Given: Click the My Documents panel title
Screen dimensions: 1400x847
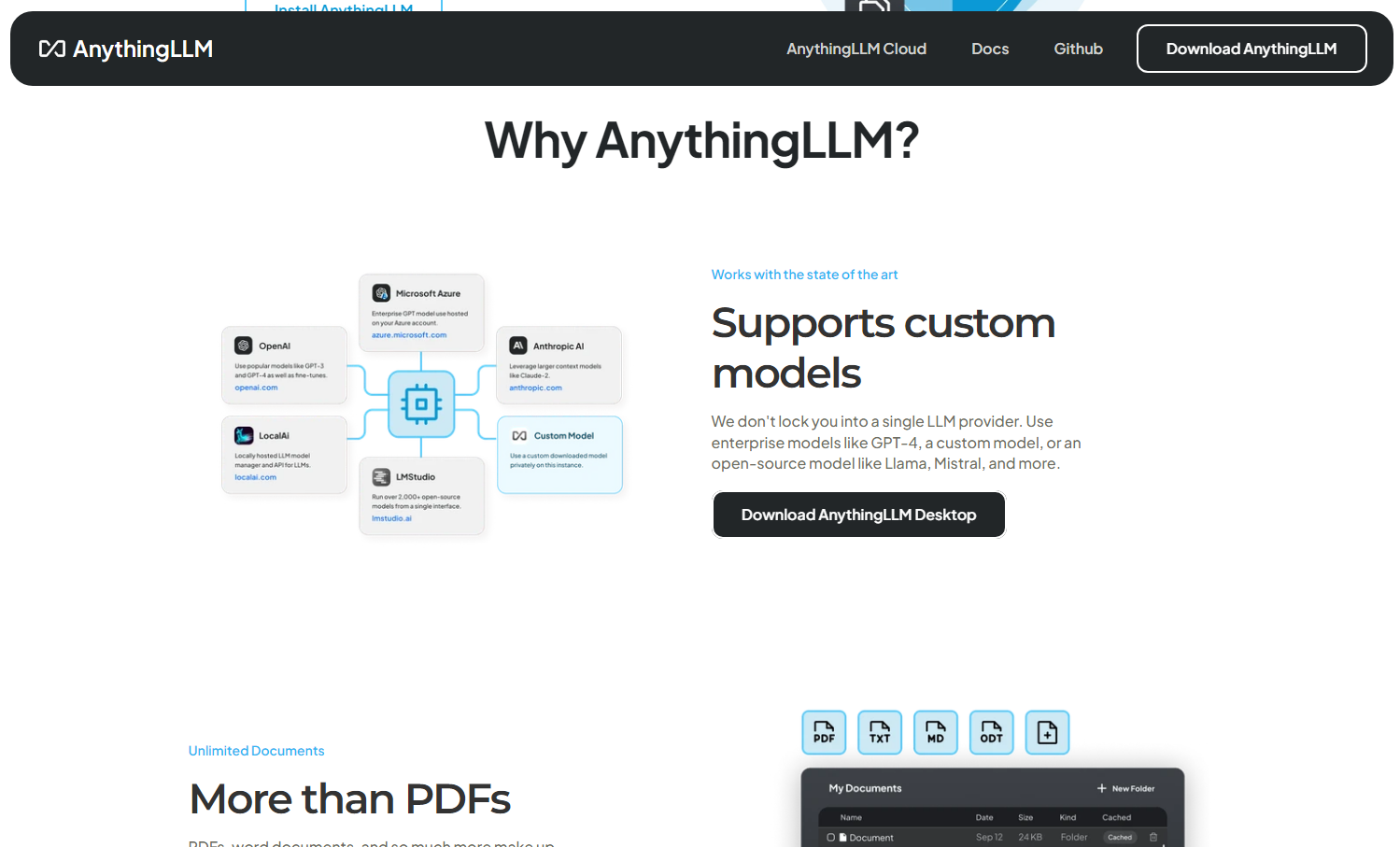Looking at the screenshot, I should (x=865, y=788).
